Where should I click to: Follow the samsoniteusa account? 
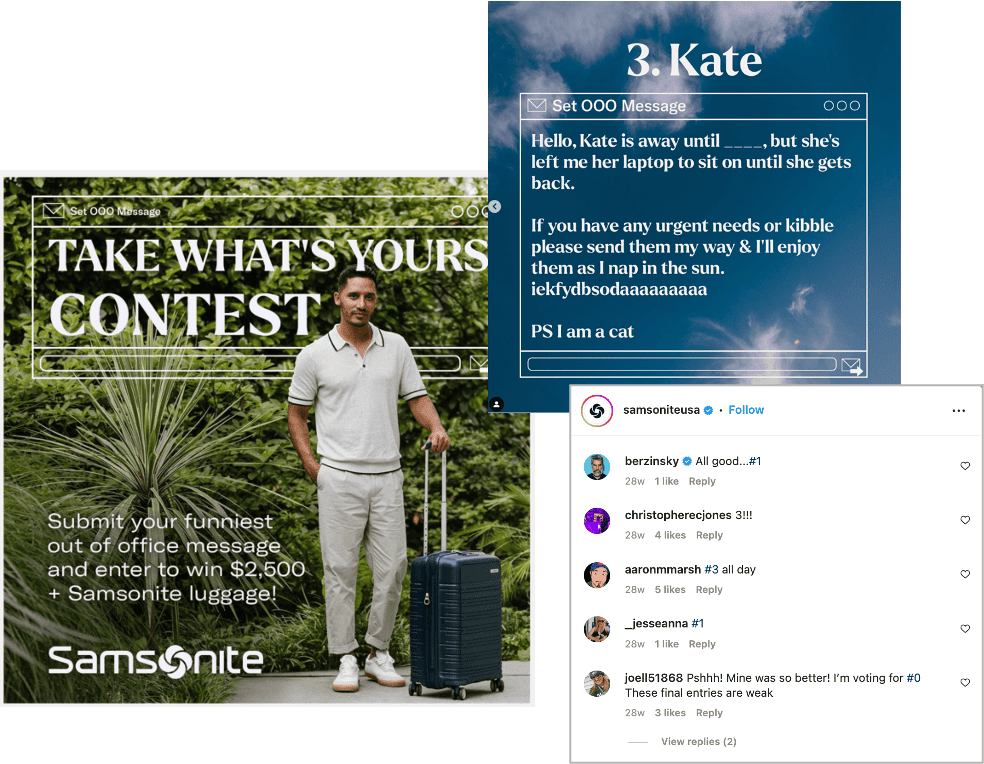pos(746,410)
